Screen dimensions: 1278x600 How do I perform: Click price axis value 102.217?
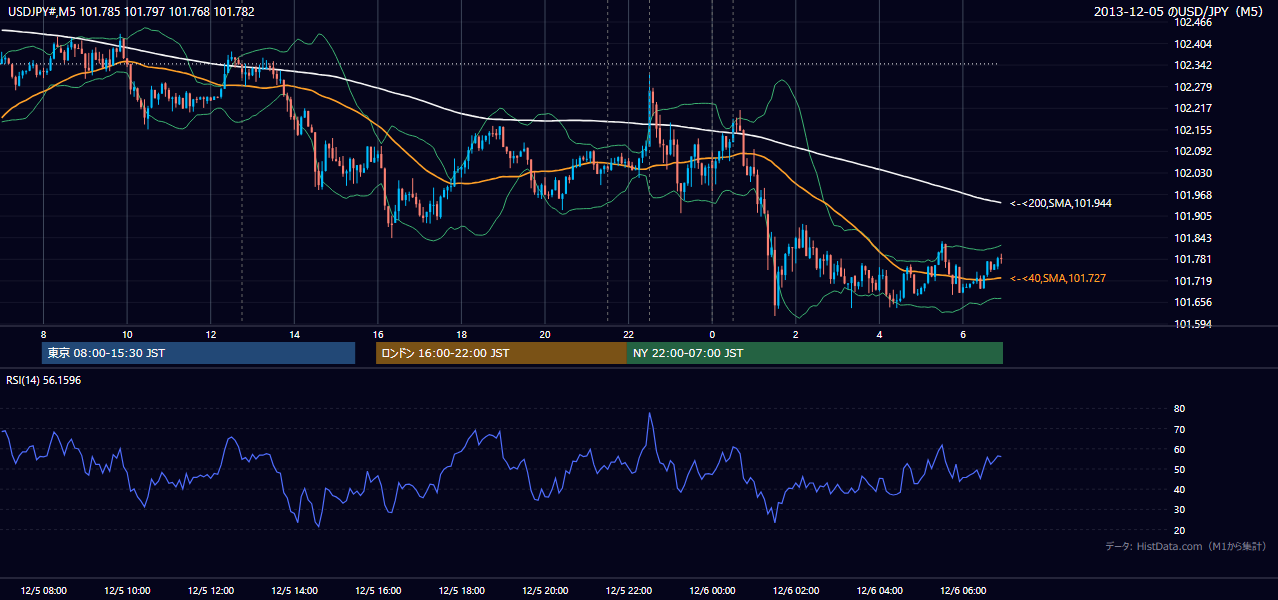coord(1192,108)
